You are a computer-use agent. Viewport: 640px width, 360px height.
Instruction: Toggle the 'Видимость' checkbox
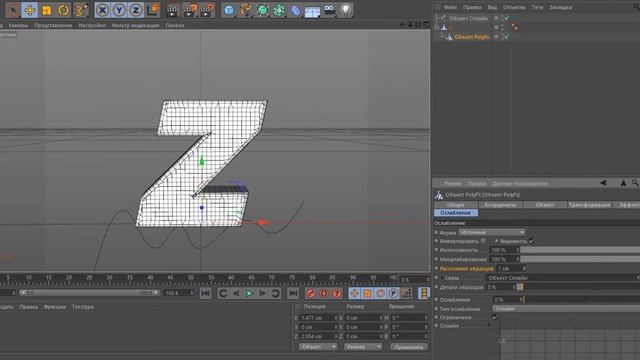tap(531, 241)
